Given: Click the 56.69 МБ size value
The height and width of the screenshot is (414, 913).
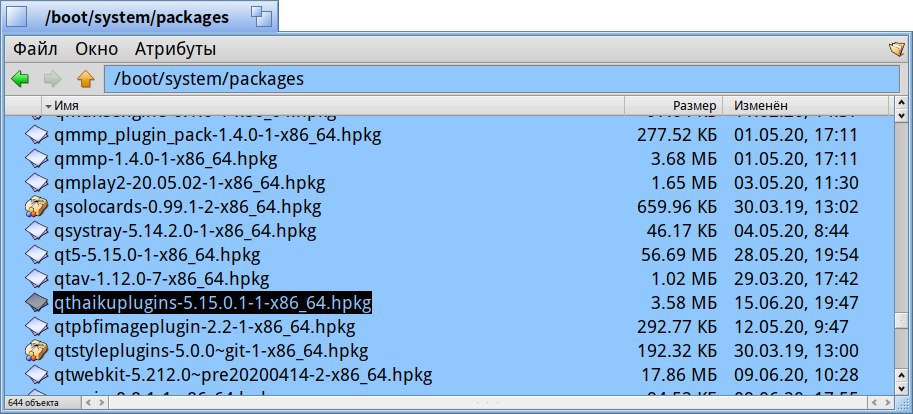Looking at the screenshot, I should (679, 255).
